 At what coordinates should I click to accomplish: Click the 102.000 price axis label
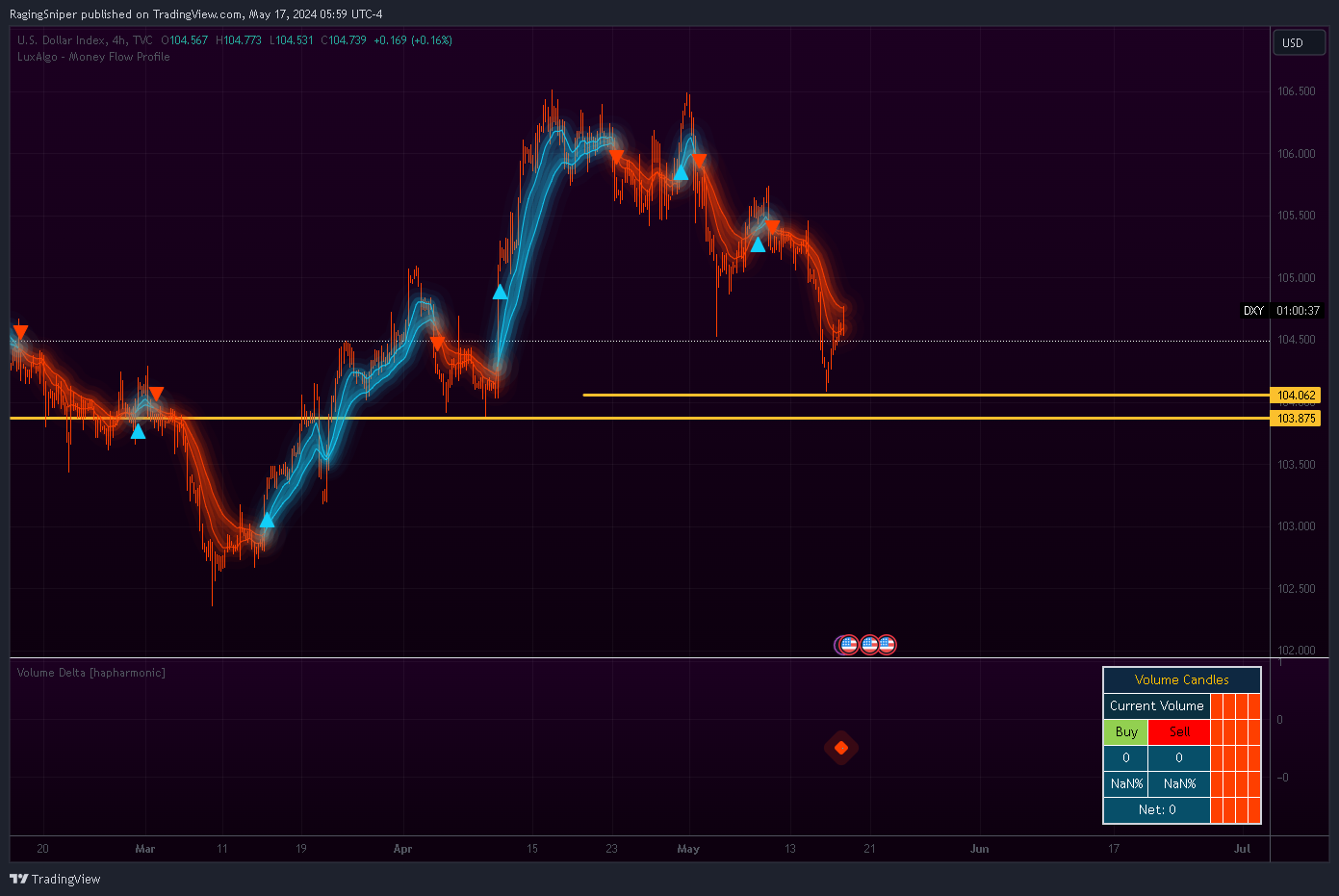coord(1296,651)
